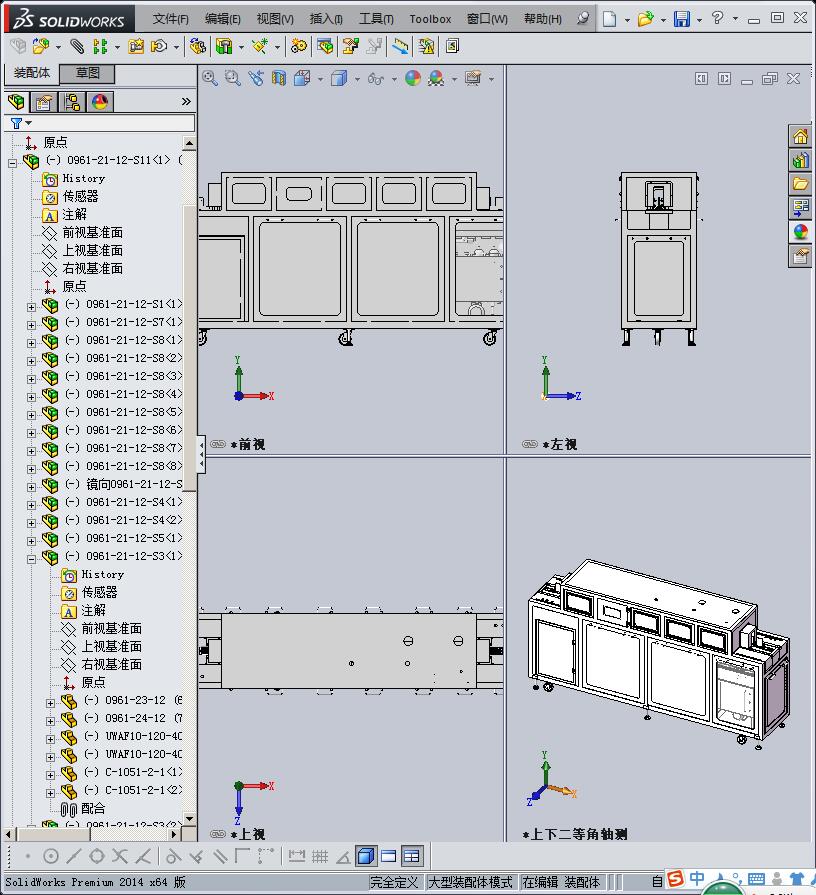Open the 工具(T) menu
This screenshot has width=816, height=895.
376,19
